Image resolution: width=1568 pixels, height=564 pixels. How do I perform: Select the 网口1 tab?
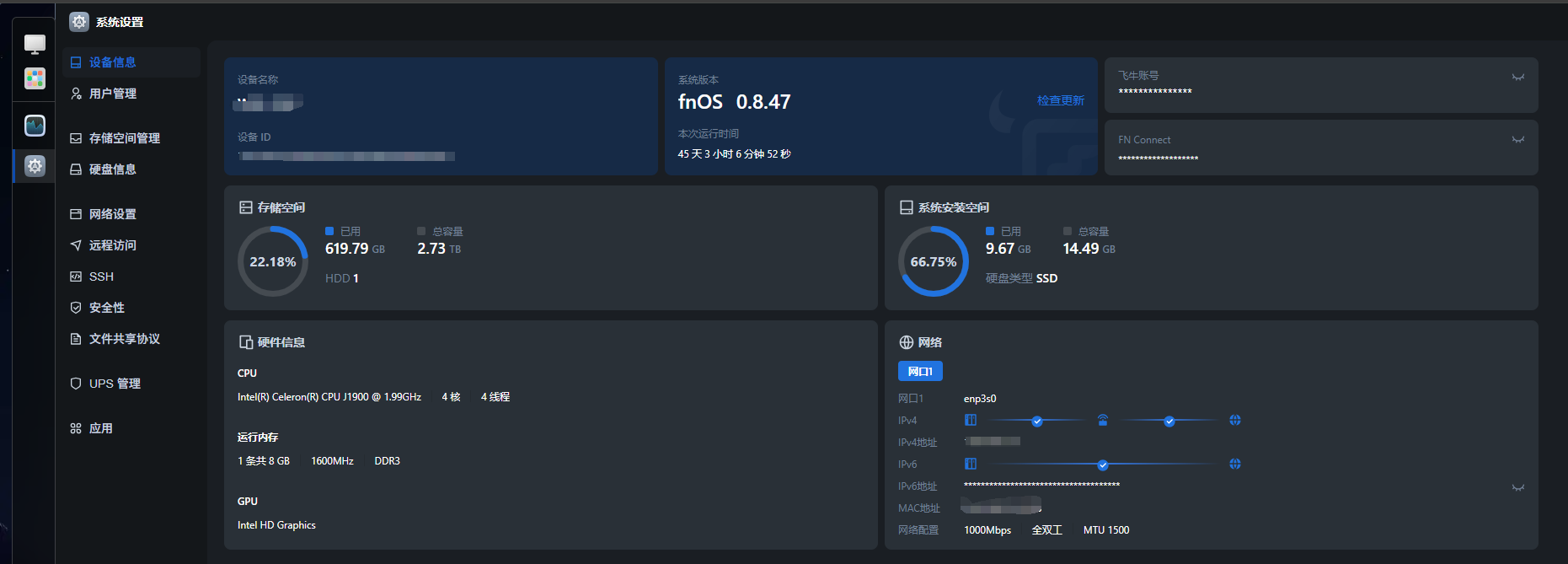tap(920, 371)
